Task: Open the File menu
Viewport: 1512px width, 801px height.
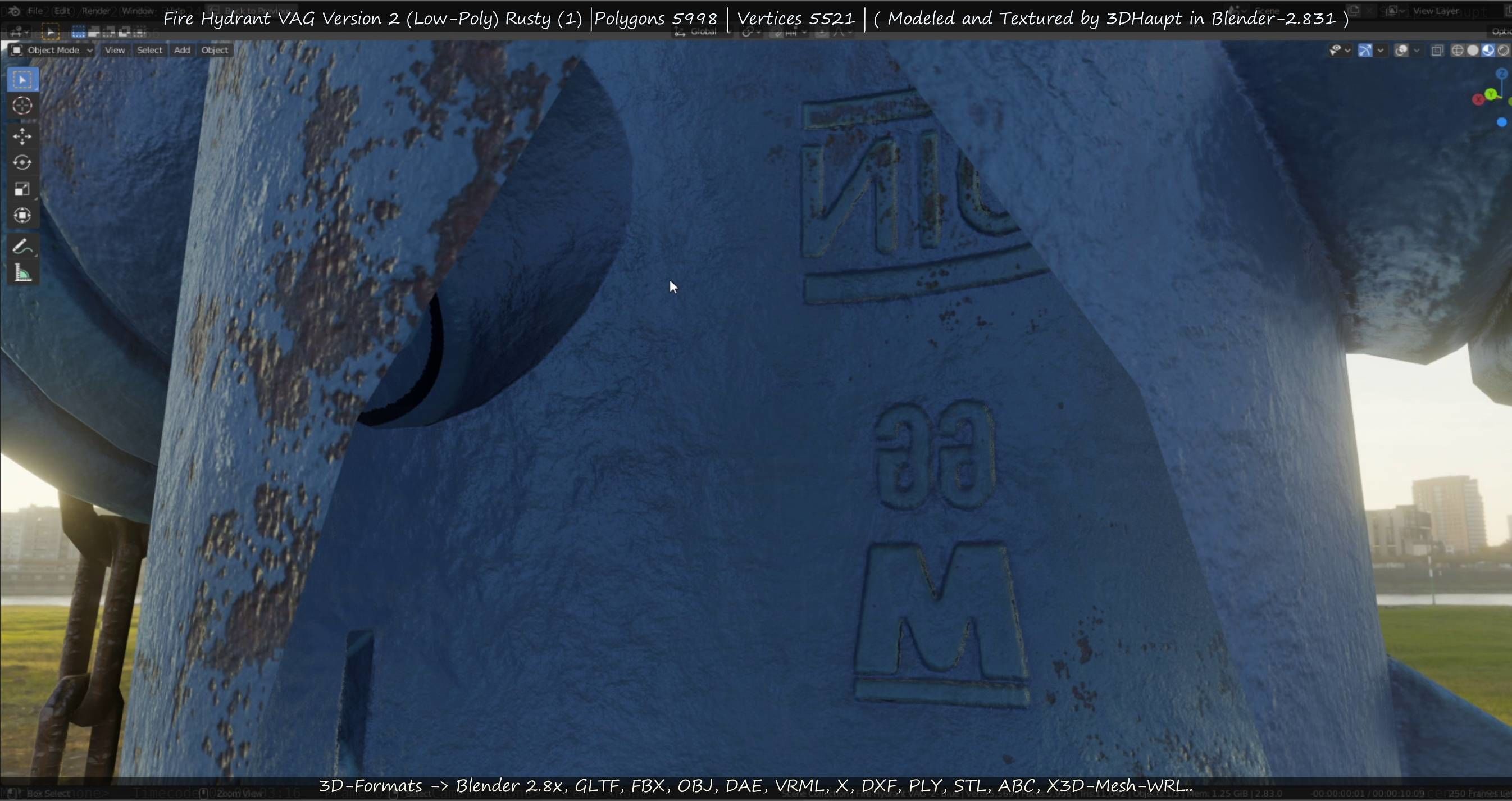Action: click(35, 11)
